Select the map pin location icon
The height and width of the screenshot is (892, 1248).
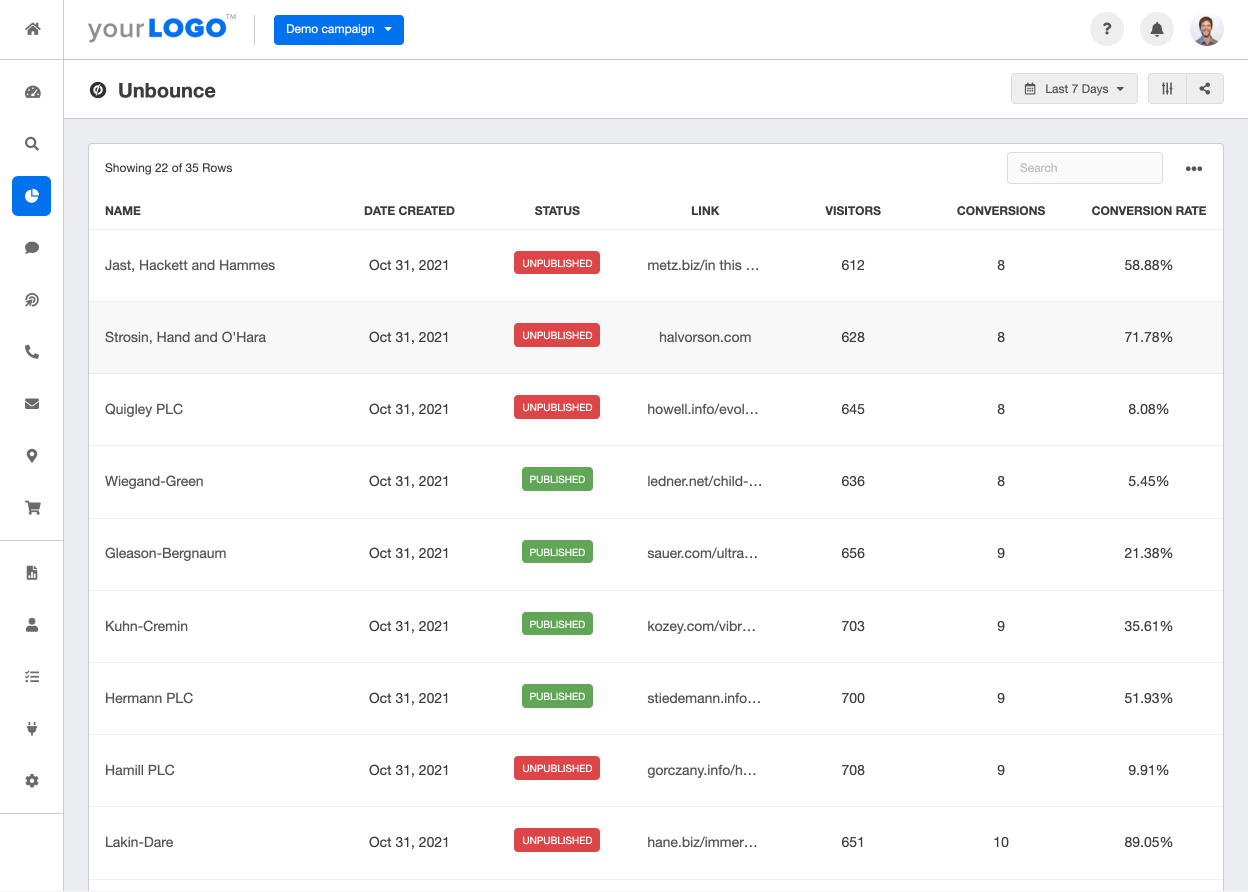point(32,456)
